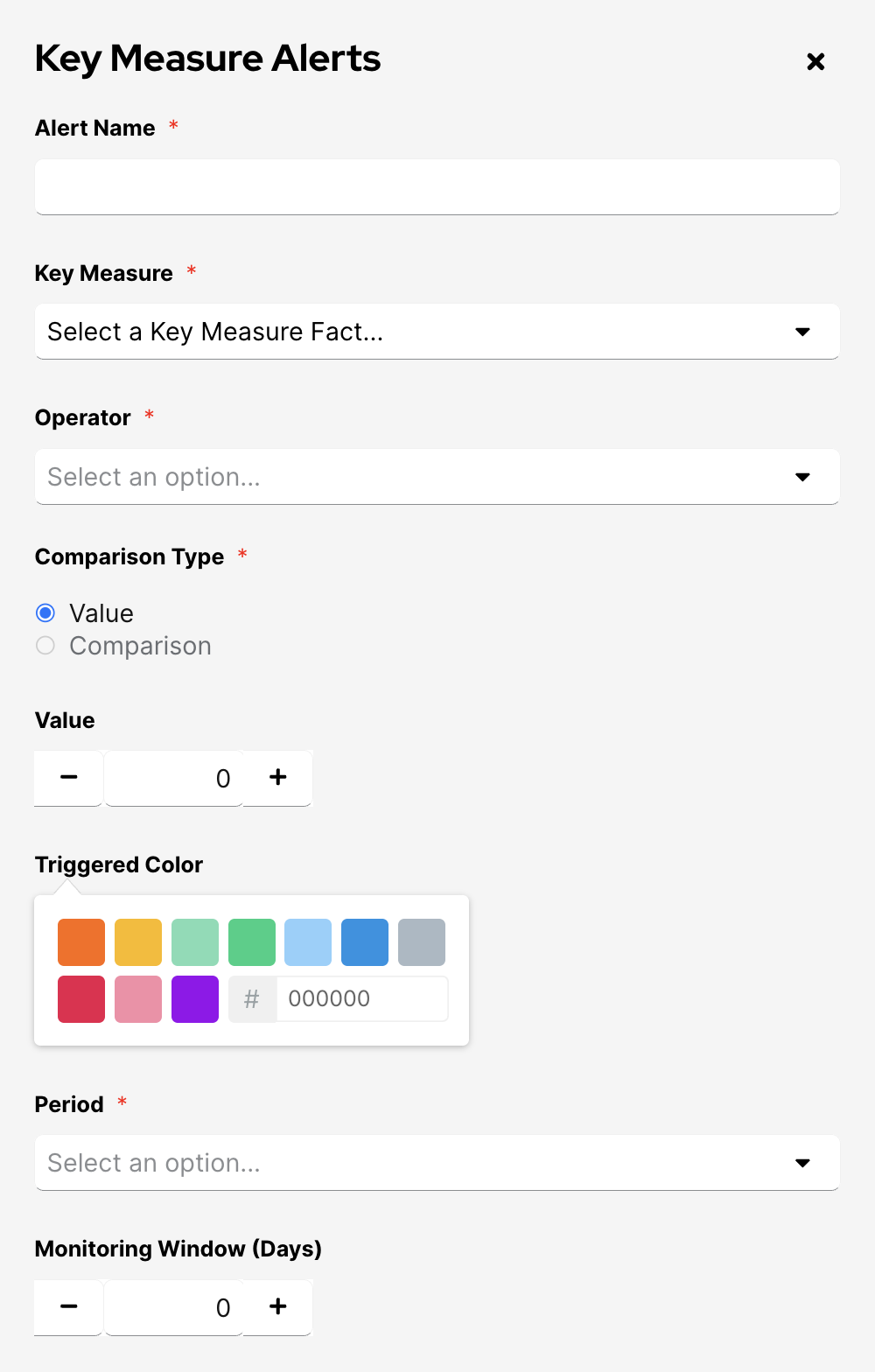Decrease Monitoring Window days with minus
Screen dimensions: 875x1372
(x=69, y=1306)
